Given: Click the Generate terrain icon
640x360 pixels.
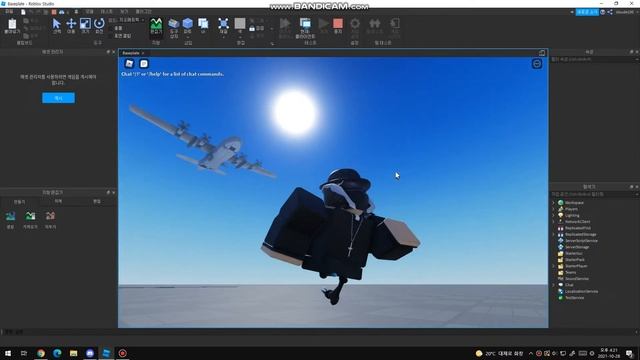Looking at the screenshot, I should tap(10, 216).
